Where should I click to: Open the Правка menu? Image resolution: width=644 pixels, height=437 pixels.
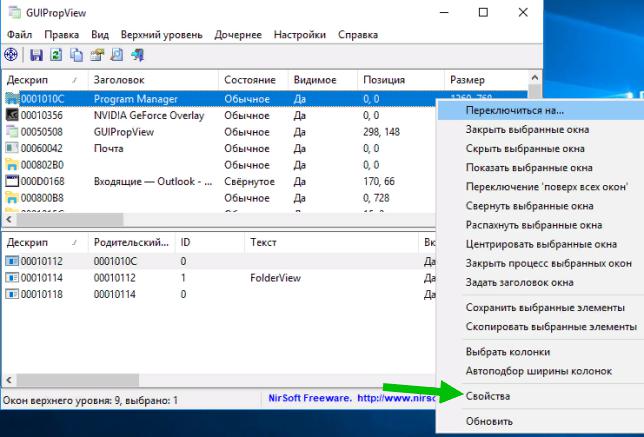(62, 34)
